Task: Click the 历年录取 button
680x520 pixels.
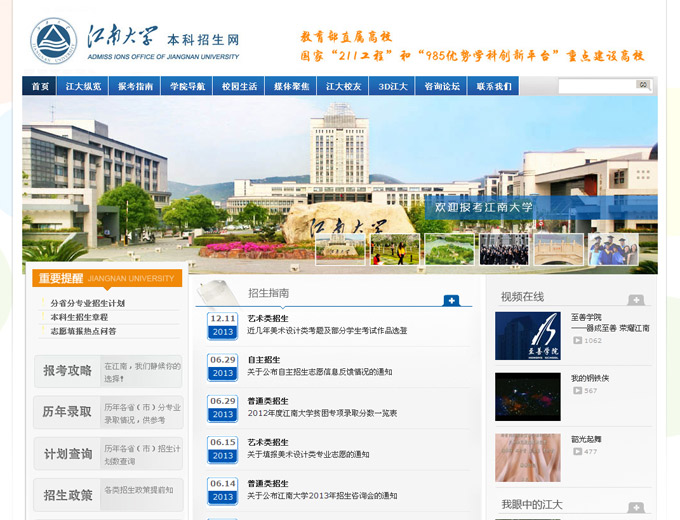Action: coord(108,412)
